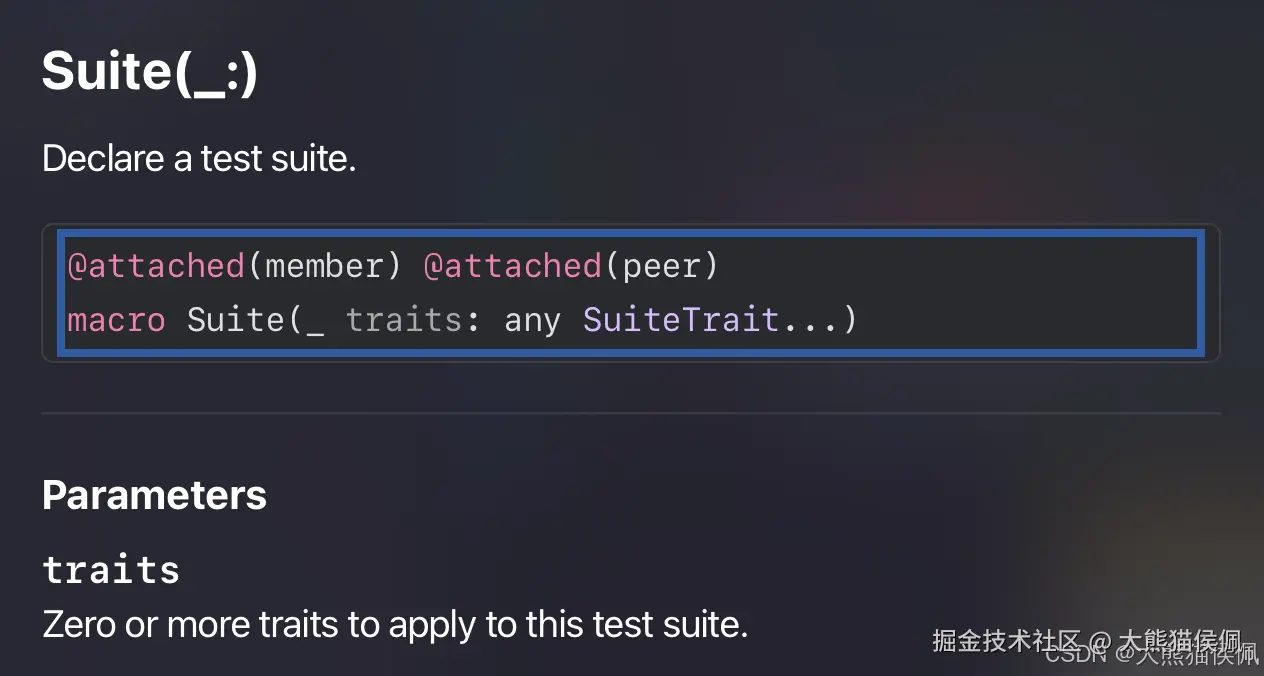The width and height of the screenshot is (1264, 676).
Task: Click the horizontal divider above Parameters
Action: pyautogui.click(x=630, y=412)
